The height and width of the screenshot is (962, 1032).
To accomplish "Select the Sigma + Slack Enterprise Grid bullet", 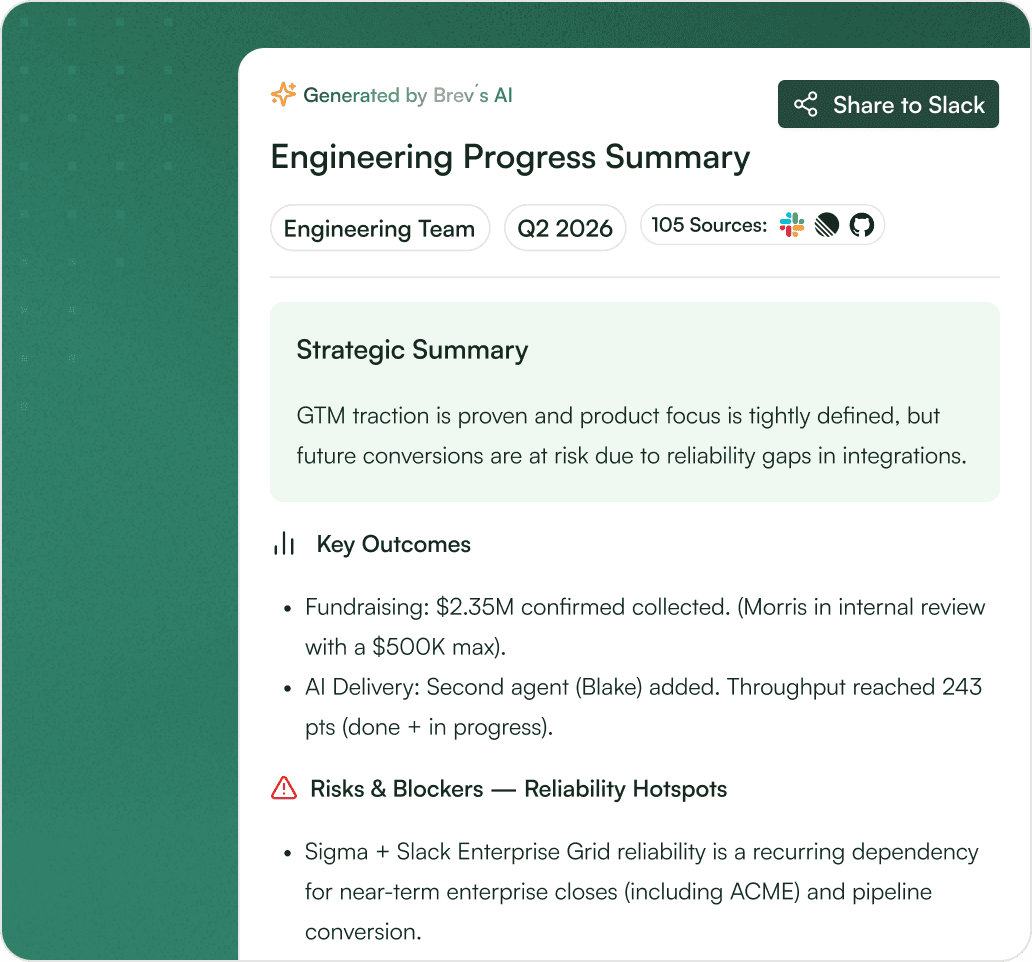I will tap(631, 892).
